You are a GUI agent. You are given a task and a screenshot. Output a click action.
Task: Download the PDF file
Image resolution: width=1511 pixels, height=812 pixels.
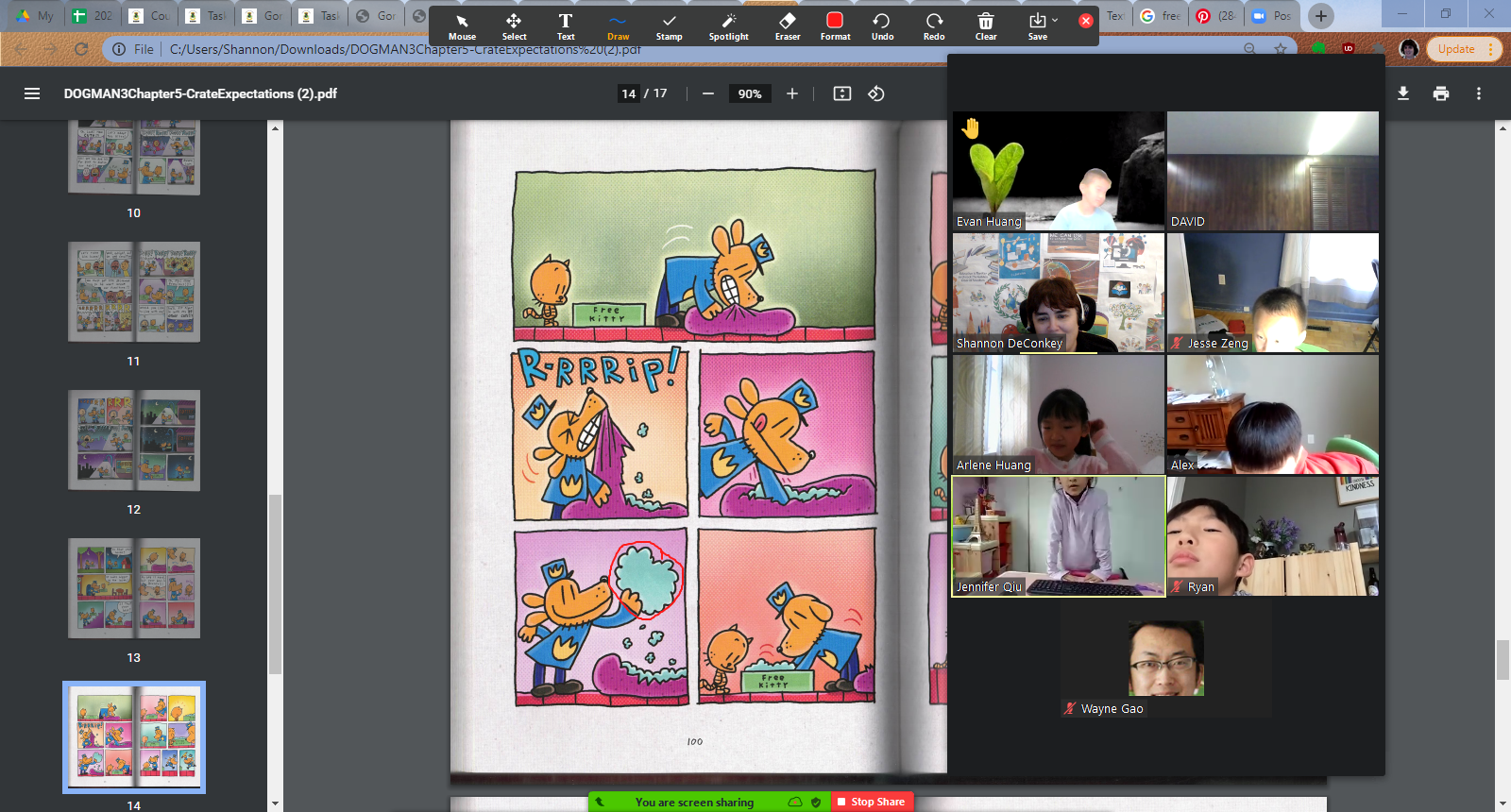[x=1403, y=93]
